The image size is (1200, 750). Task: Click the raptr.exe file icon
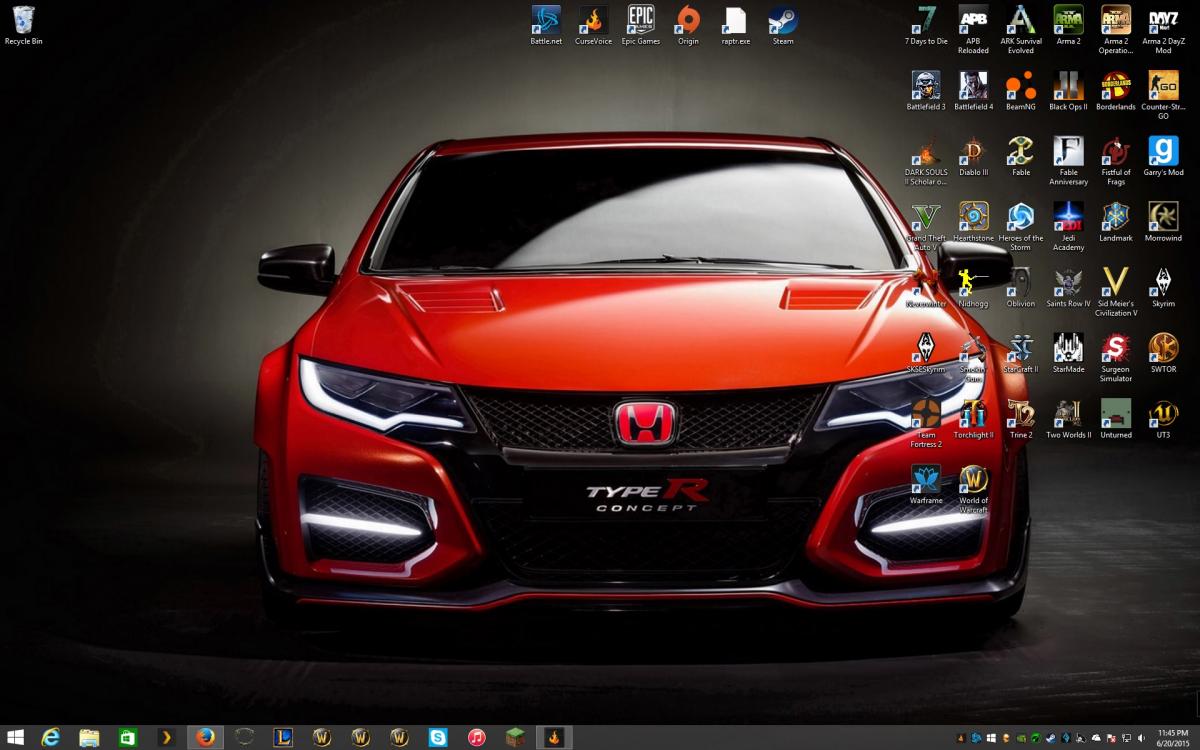(x=735, y=21)
